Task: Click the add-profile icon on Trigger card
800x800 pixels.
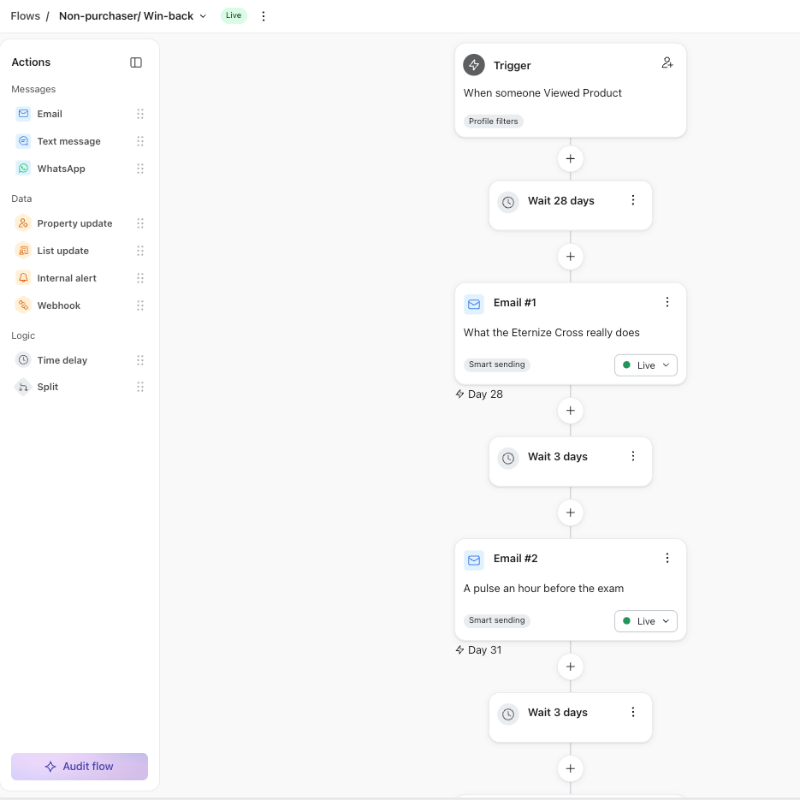Action: point(667,63)
